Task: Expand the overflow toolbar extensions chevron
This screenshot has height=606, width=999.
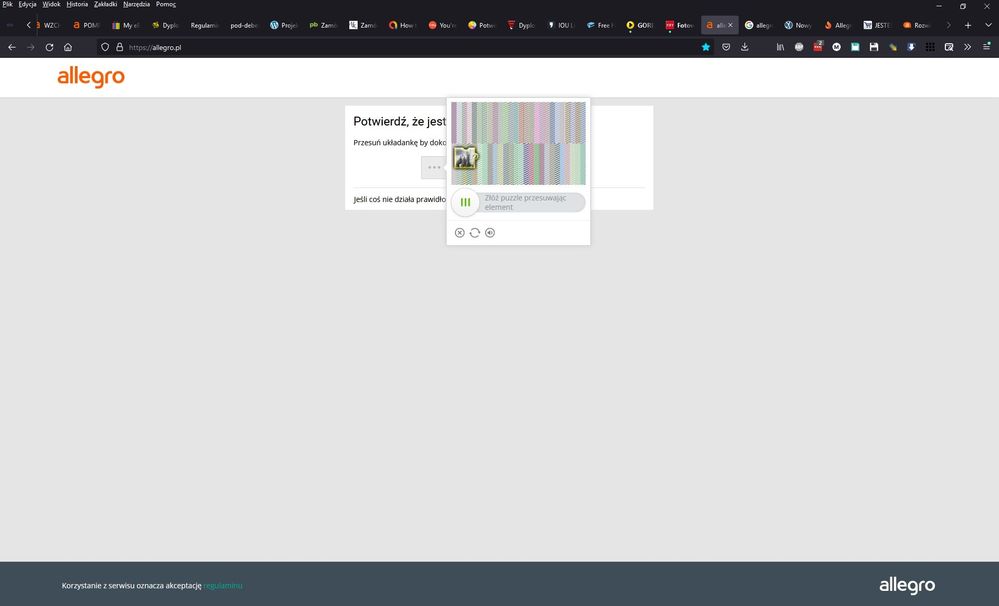Action: [x=967, y=47]
